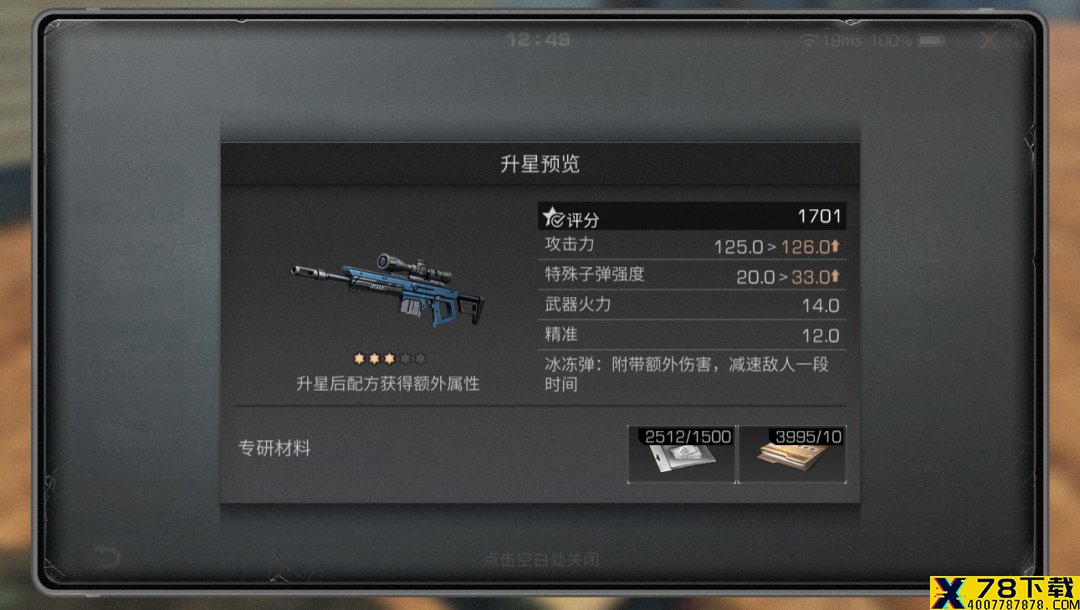1080x610 pixels.
Task: Close the screen with the top-right X
Action: (x=989, y=41)
